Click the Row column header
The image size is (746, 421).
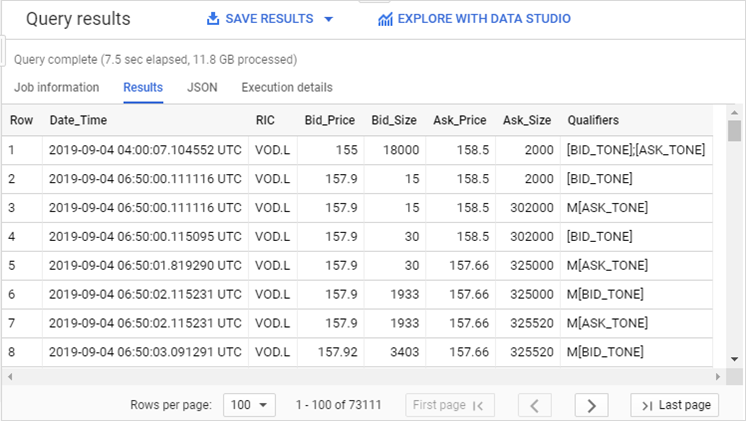(x=21, y=120)
